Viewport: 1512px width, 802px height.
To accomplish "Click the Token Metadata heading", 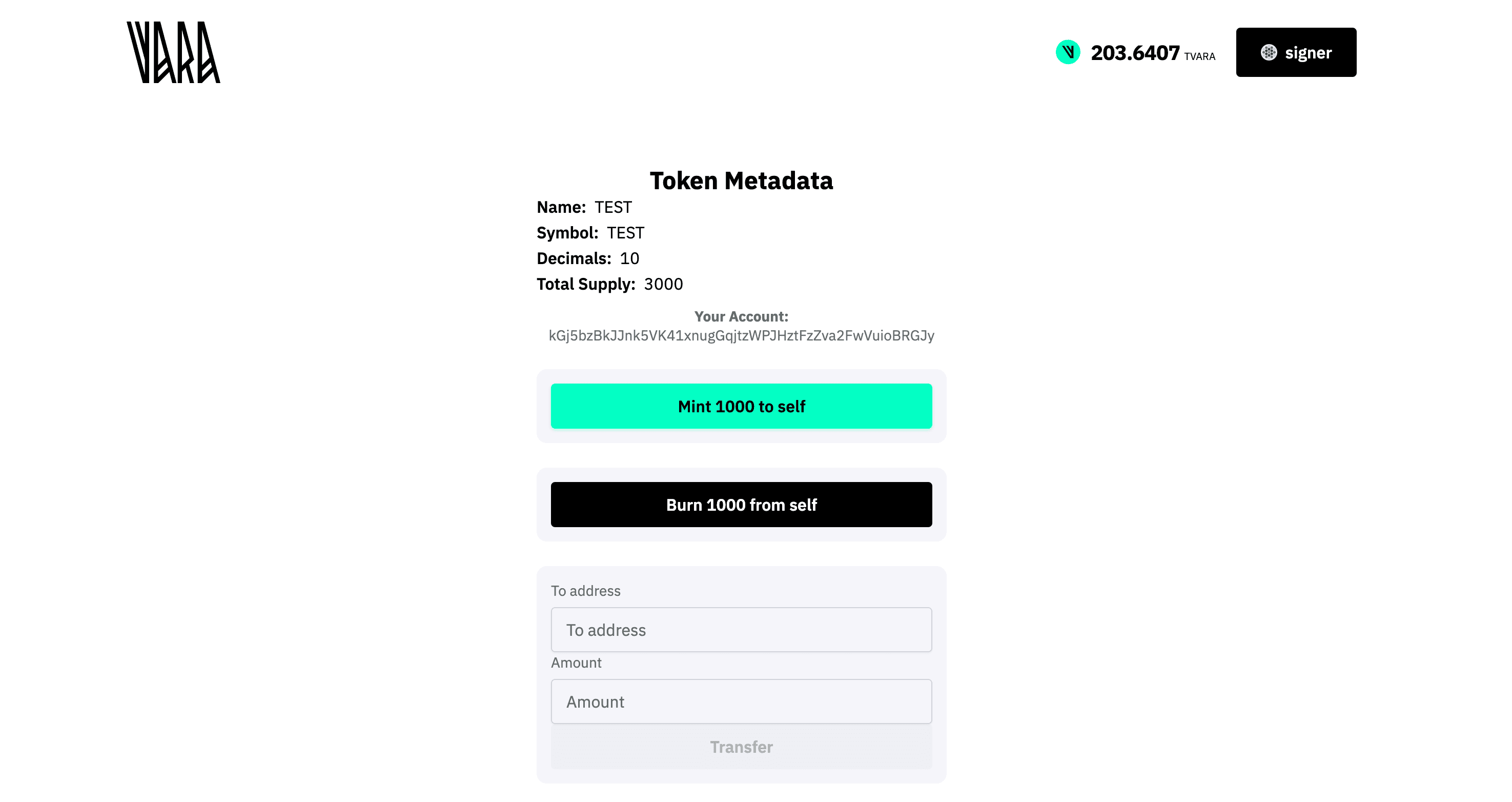I will 741,180.
